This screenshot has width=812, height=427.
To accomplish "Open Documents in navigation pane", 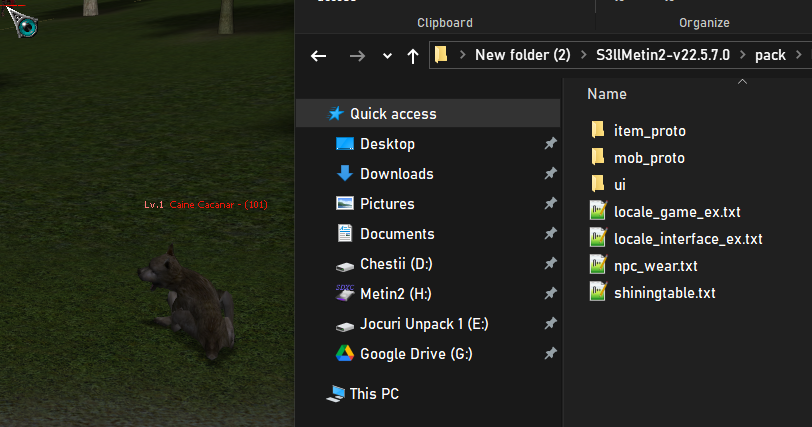I will pos(397,234).
